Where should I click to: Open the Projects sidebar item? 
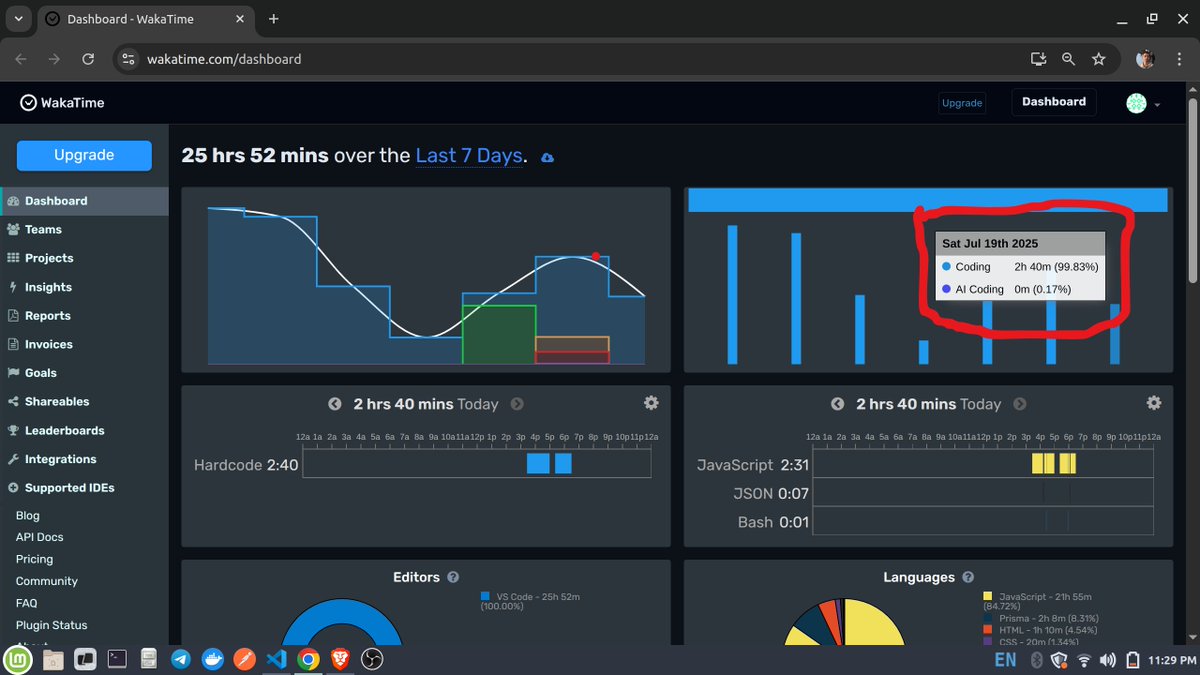[49, 258]
